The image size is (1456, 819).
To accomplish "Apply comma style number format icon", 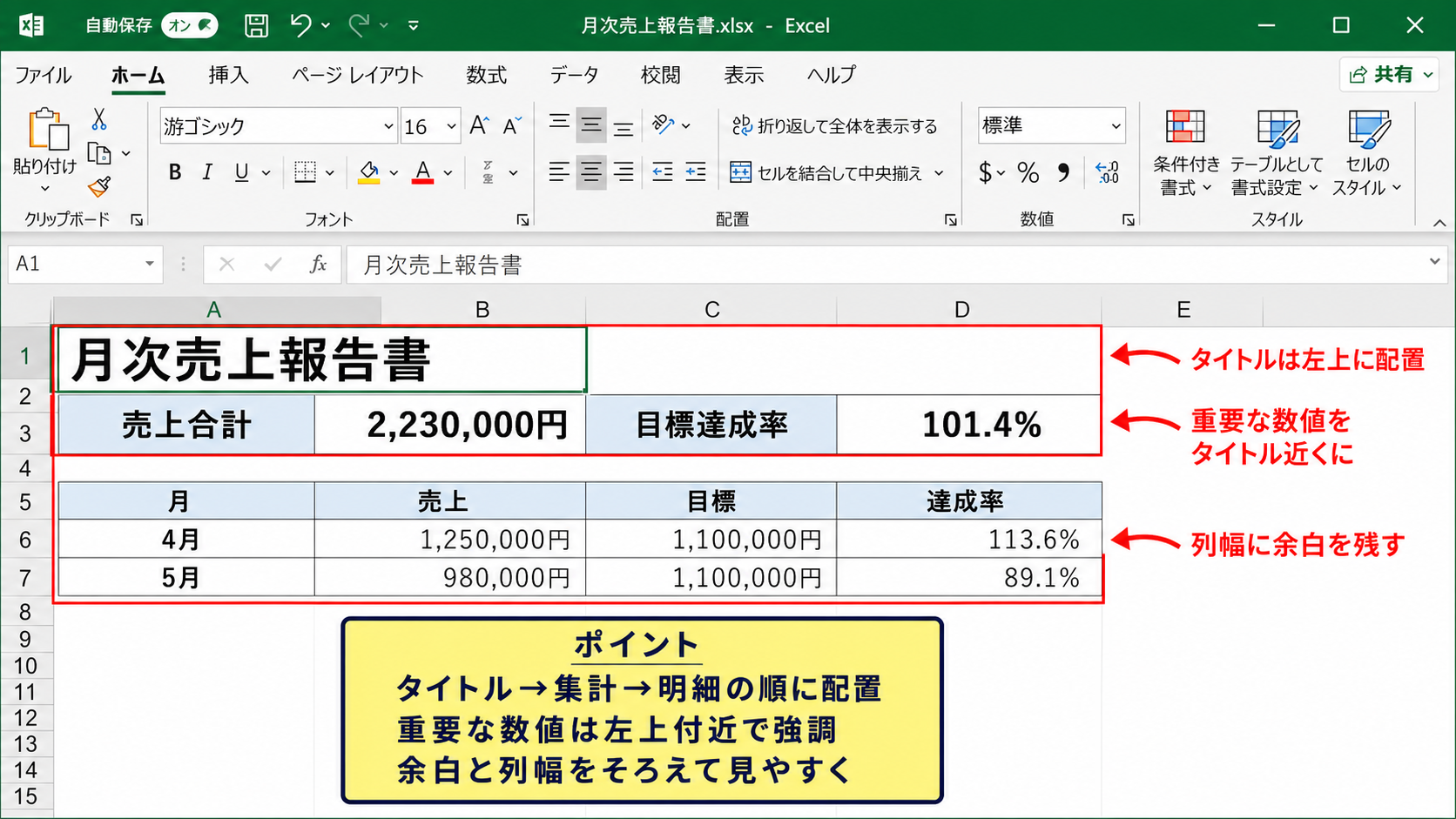I will tap(1063, 172).
